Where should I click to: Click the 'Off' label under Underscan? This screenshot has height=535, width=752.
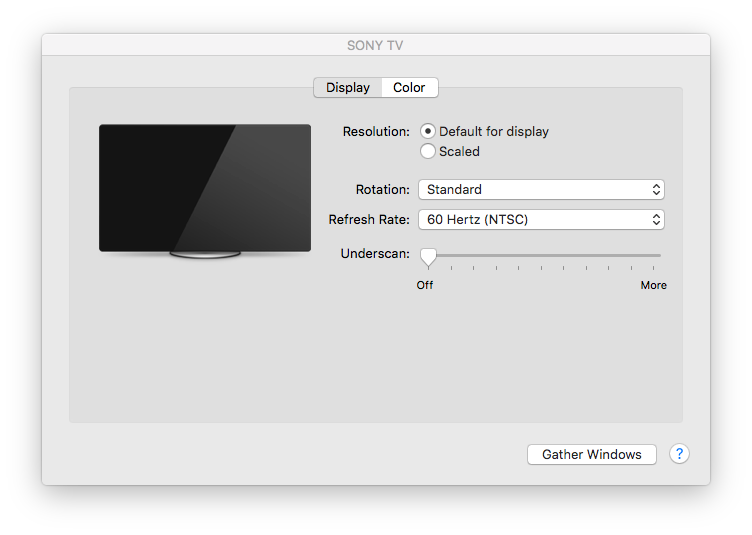[424, 285]
